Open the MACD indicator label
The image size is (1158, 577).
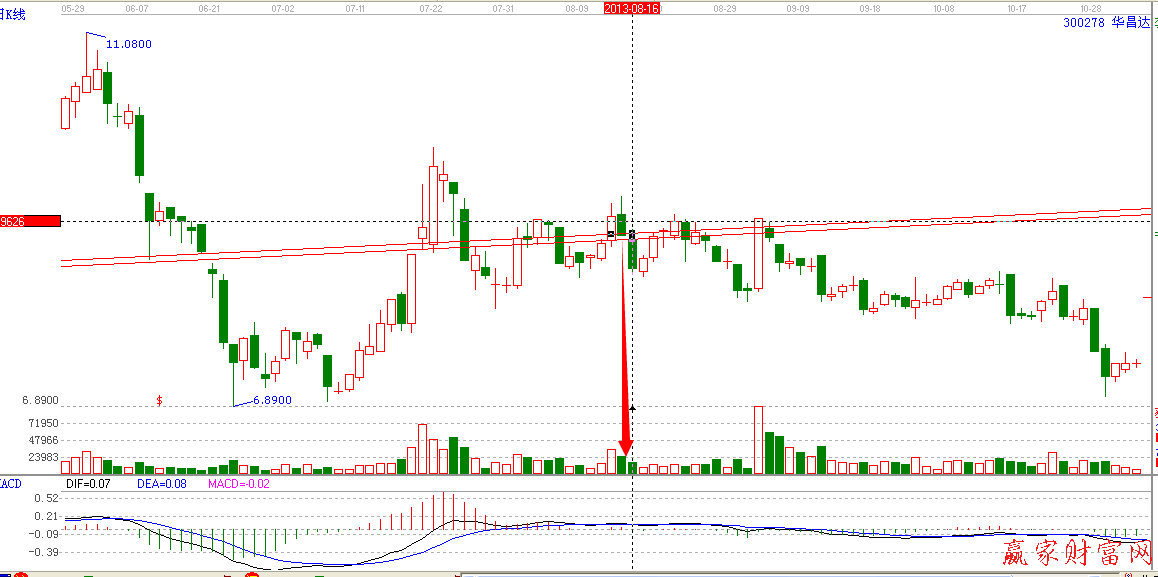click(x=11, y=484)
